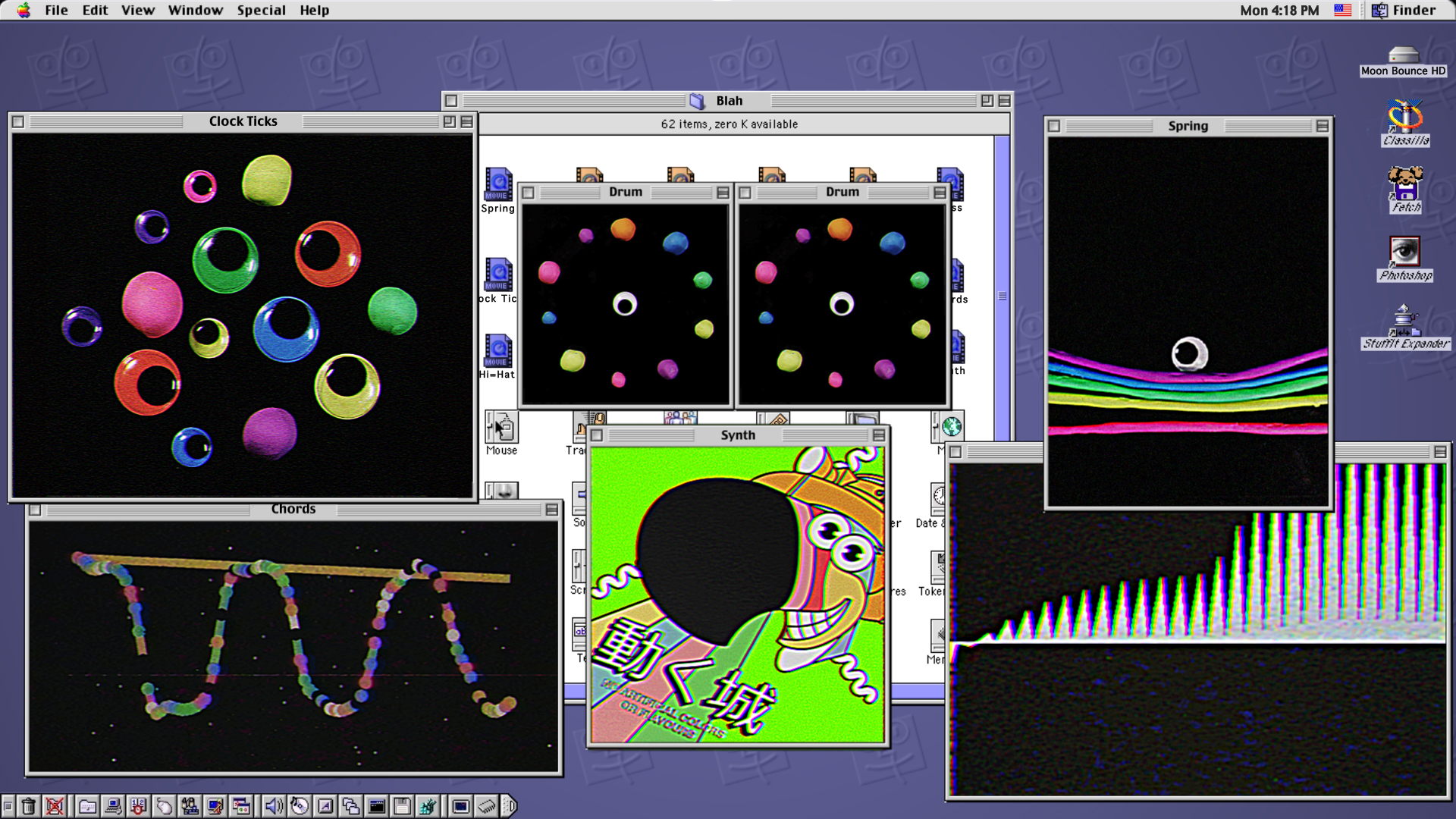Collapse the control strip with end tab

click(510, 806)
